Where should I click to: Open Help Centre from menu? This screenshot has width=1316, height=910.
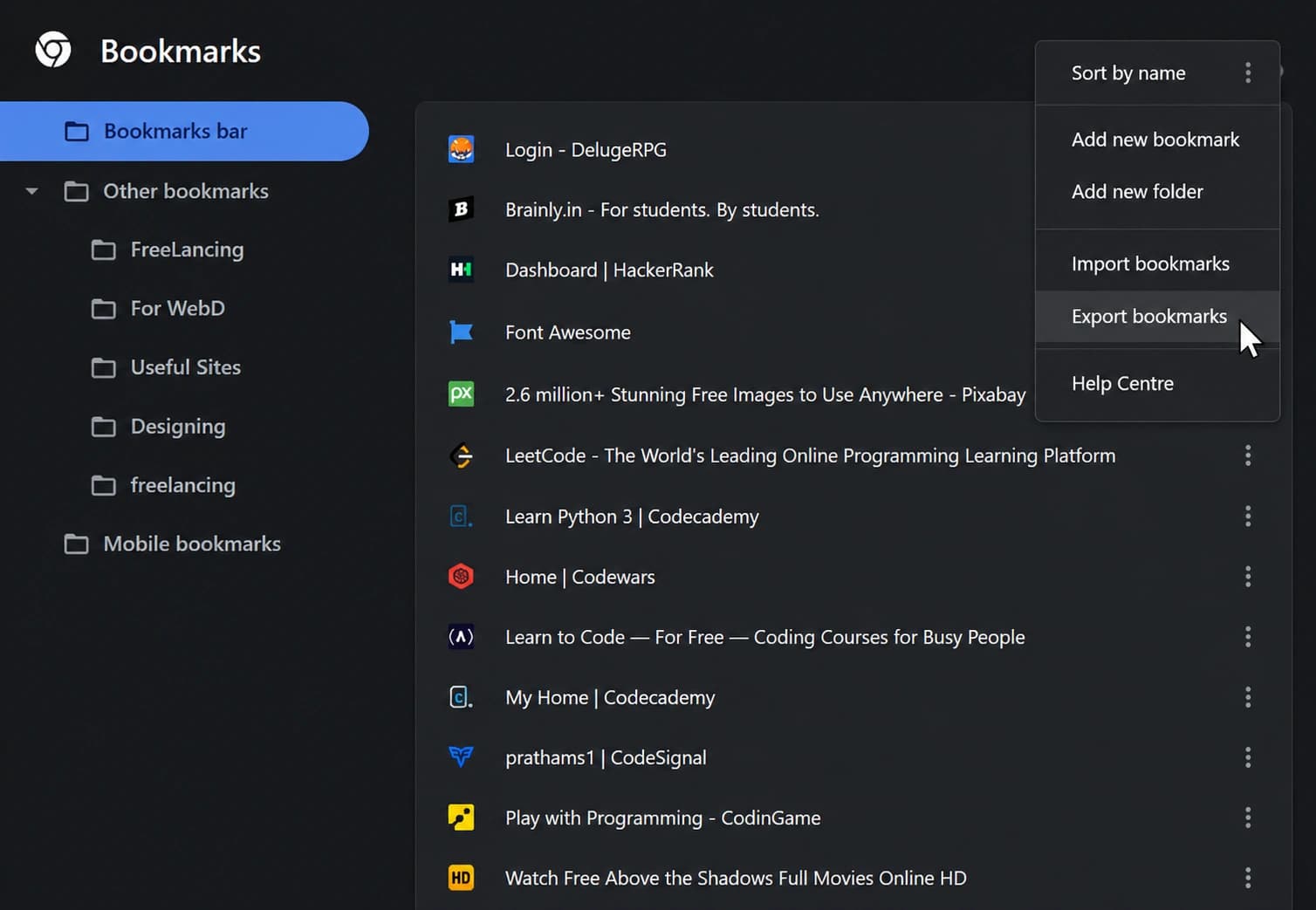(1157, 384)
